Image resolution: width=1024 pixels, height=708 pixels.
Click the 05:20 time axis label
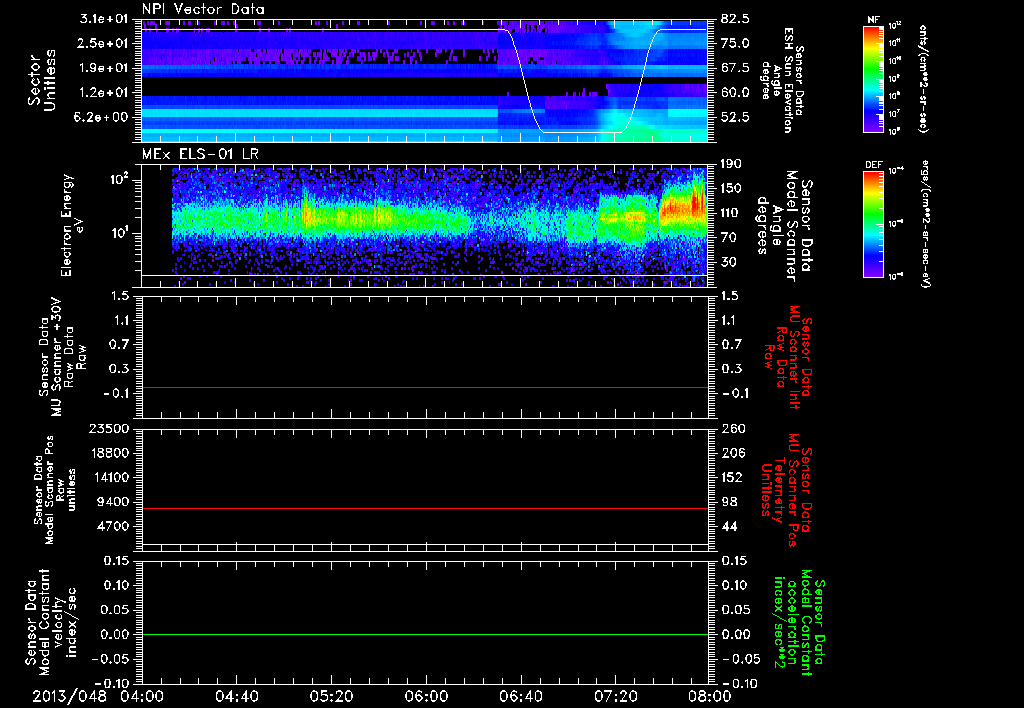tap(331, 696)
